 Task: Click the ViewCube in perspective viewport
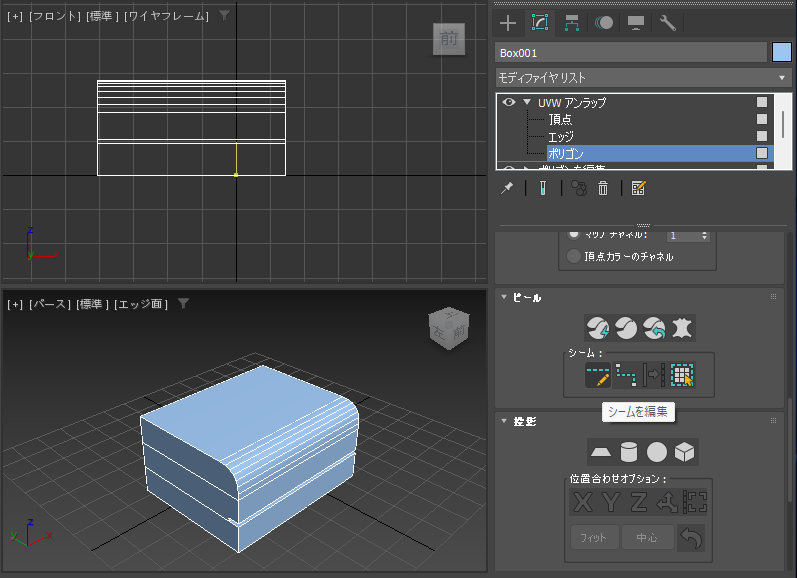pyautogui.click(x=449, y=328)
